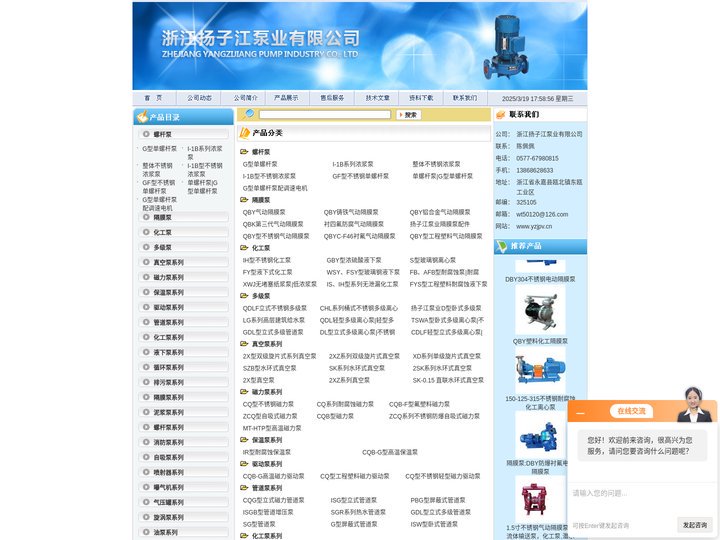Open the 联系我们 navigation item
The width and height of the screenshot is (720, 540).
[465, 98]
